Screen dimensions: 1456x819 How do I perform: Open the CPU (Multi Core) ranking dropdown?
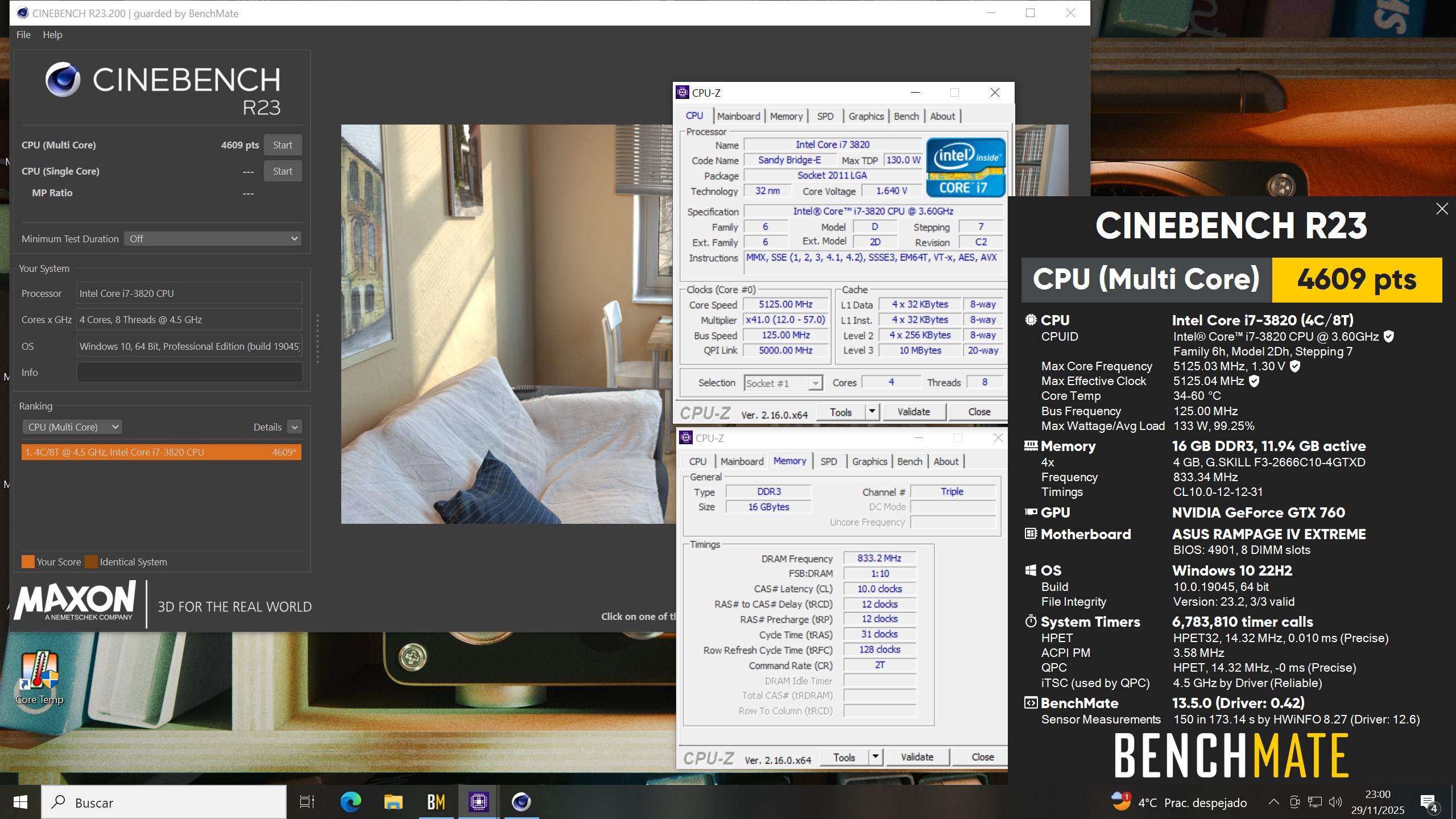pyautogui.click(x=72, y=427)
